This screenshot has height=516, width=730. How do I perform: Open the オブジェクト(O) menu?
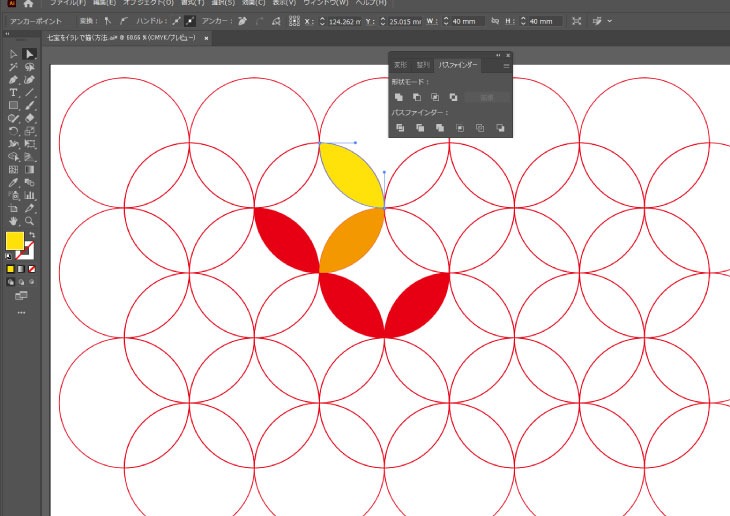[x=148, y=4]
